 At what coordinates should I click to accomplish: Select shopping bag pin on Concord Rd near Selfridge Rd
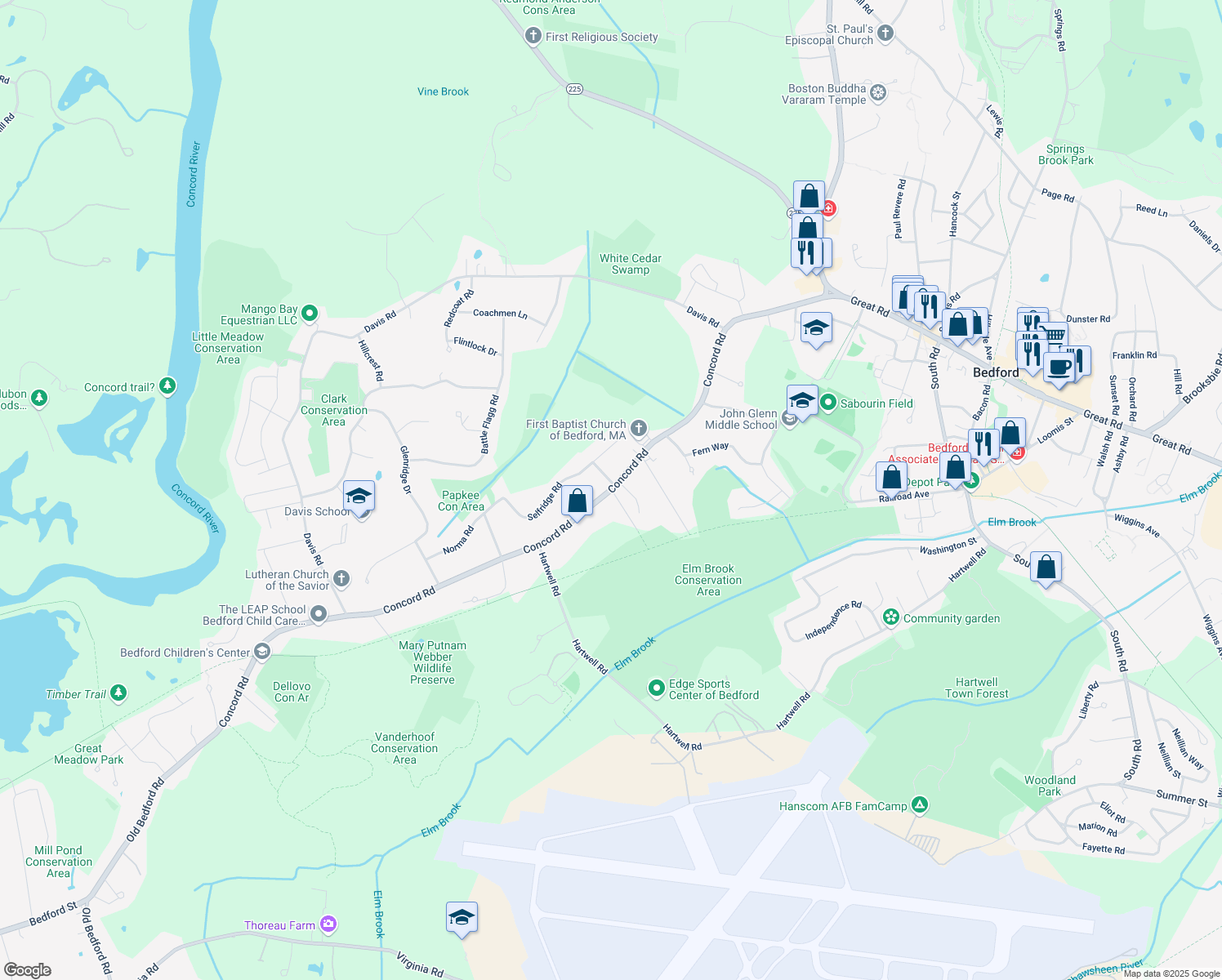pyautogui.click(x=577, y=503)
